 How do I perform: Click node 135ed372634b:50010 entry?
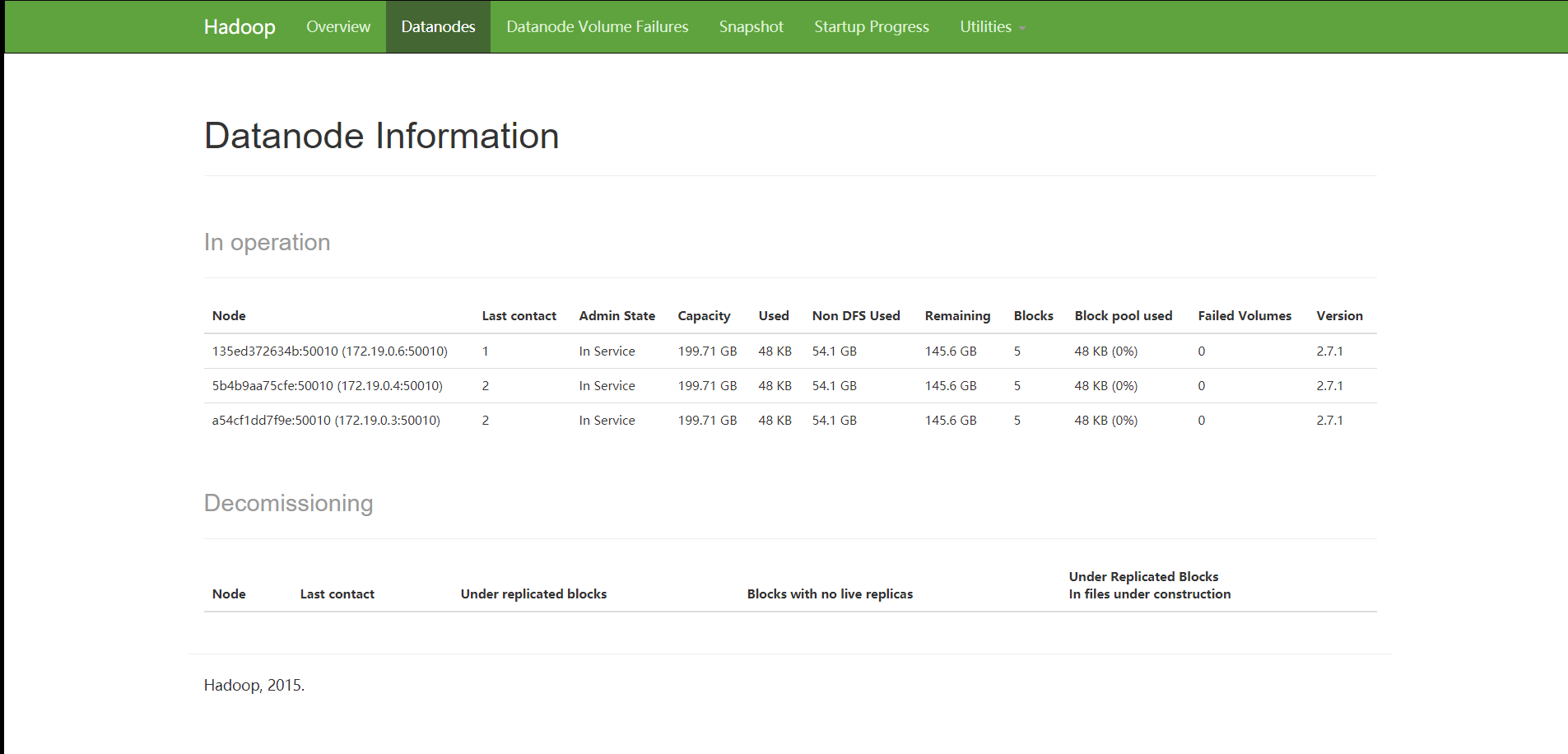pos(329,351)
